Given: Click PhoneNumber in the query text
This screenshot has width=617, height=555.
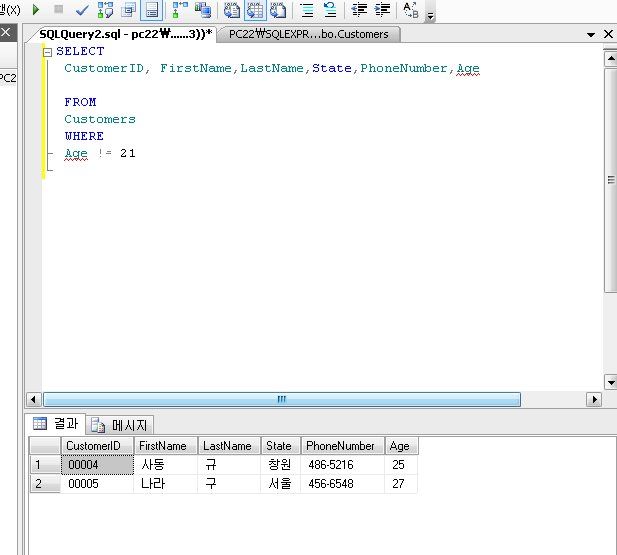Looking at the screenshot, I should point(404,68).
